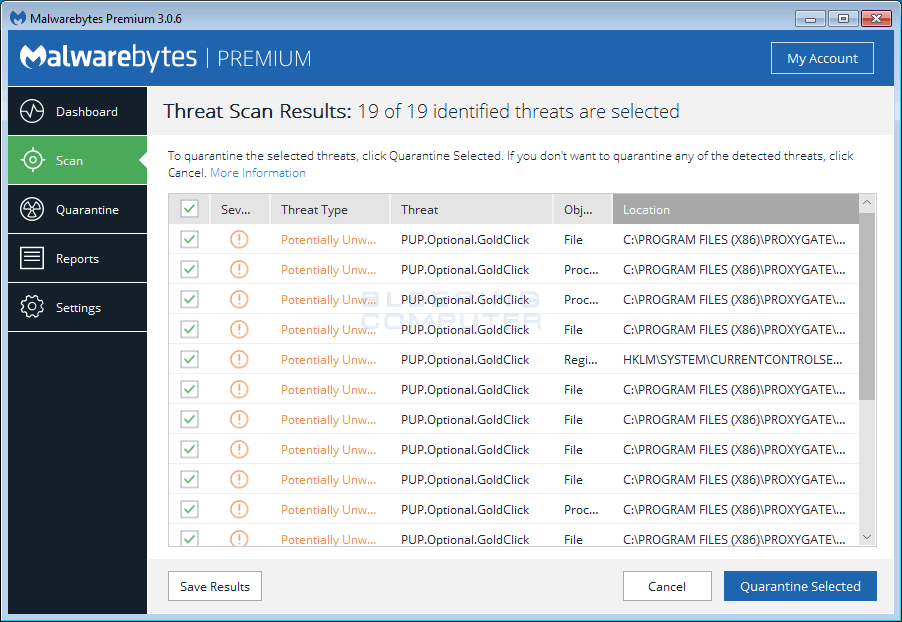Click the Settings gear icon in sidebar
This screenshot has width=902, height=622.
tap(32, 307)
